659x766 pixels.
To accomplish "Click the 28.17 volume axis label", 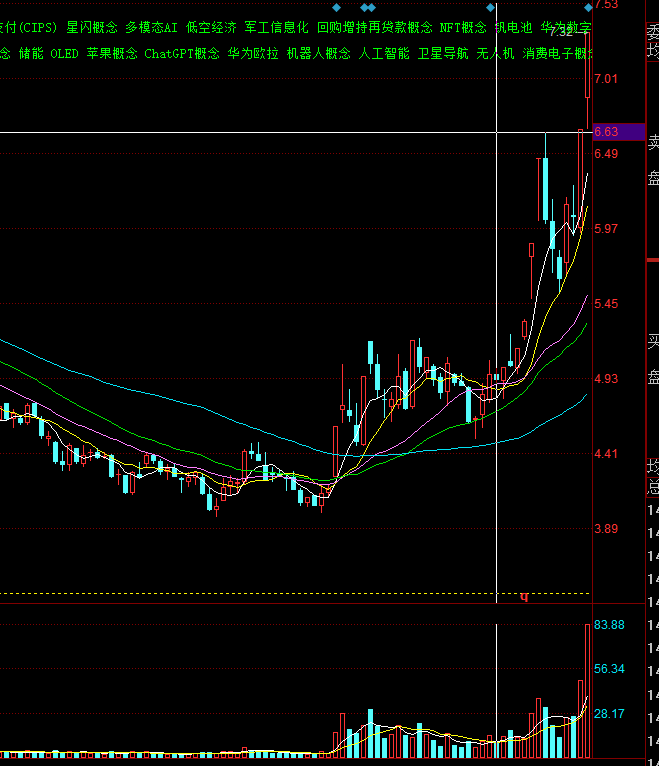I will point(609,714).
